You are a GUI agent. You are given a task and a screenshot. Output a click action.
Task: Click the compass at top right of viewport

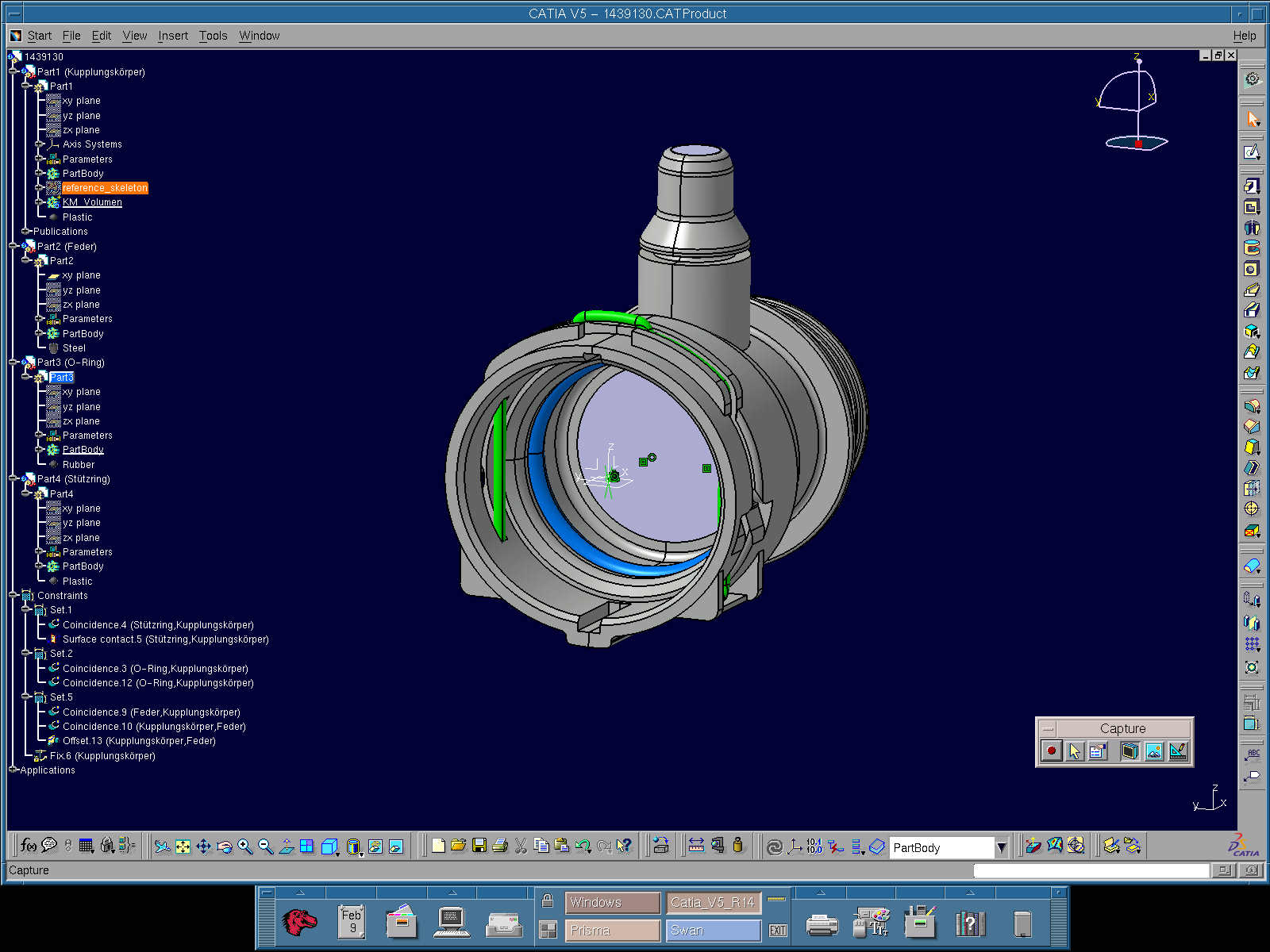1133,102
